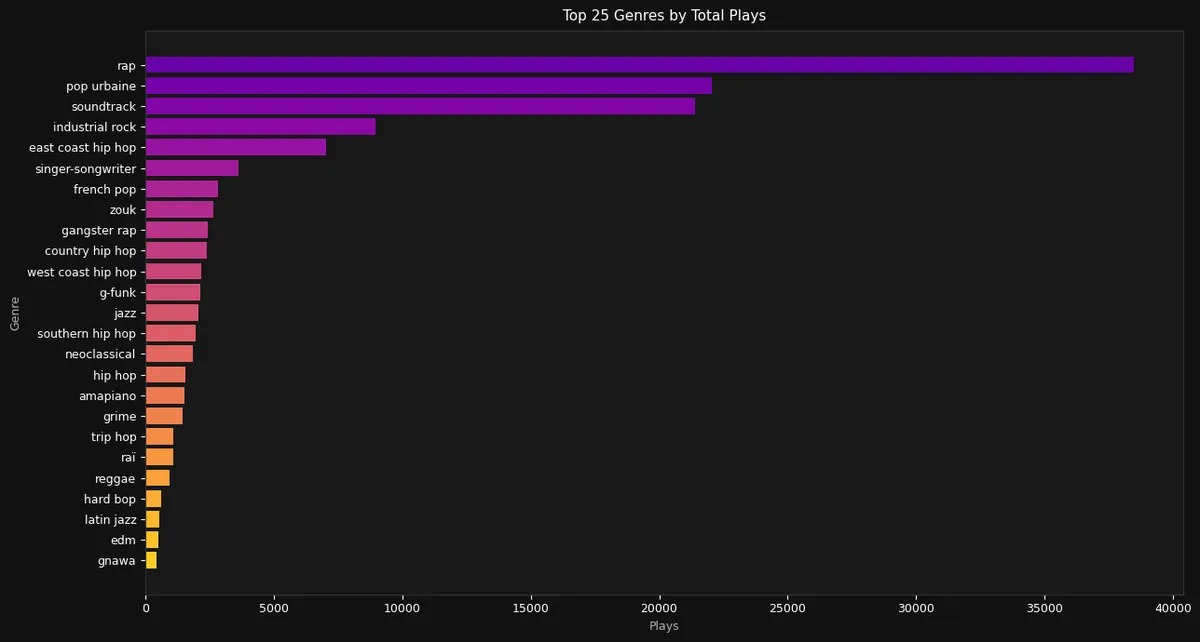Select the edm genre bar
This screenshot has width=1200, height=642.
(x=150, y=539)
